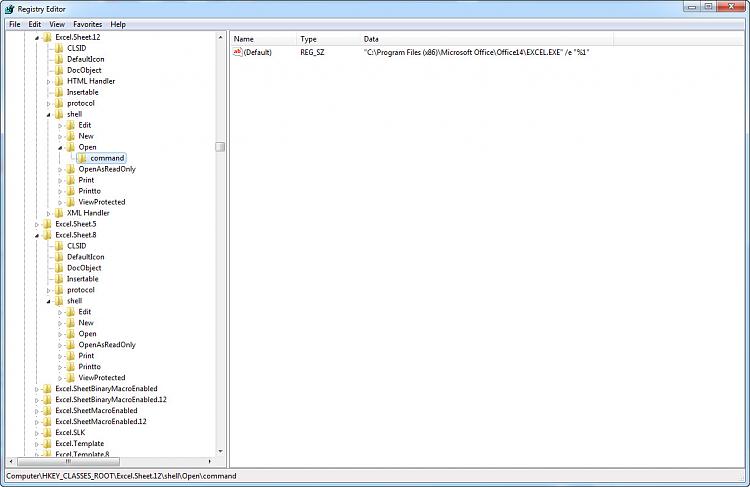Click the status bar registry path
750x487 pixels.
point(121,476)
